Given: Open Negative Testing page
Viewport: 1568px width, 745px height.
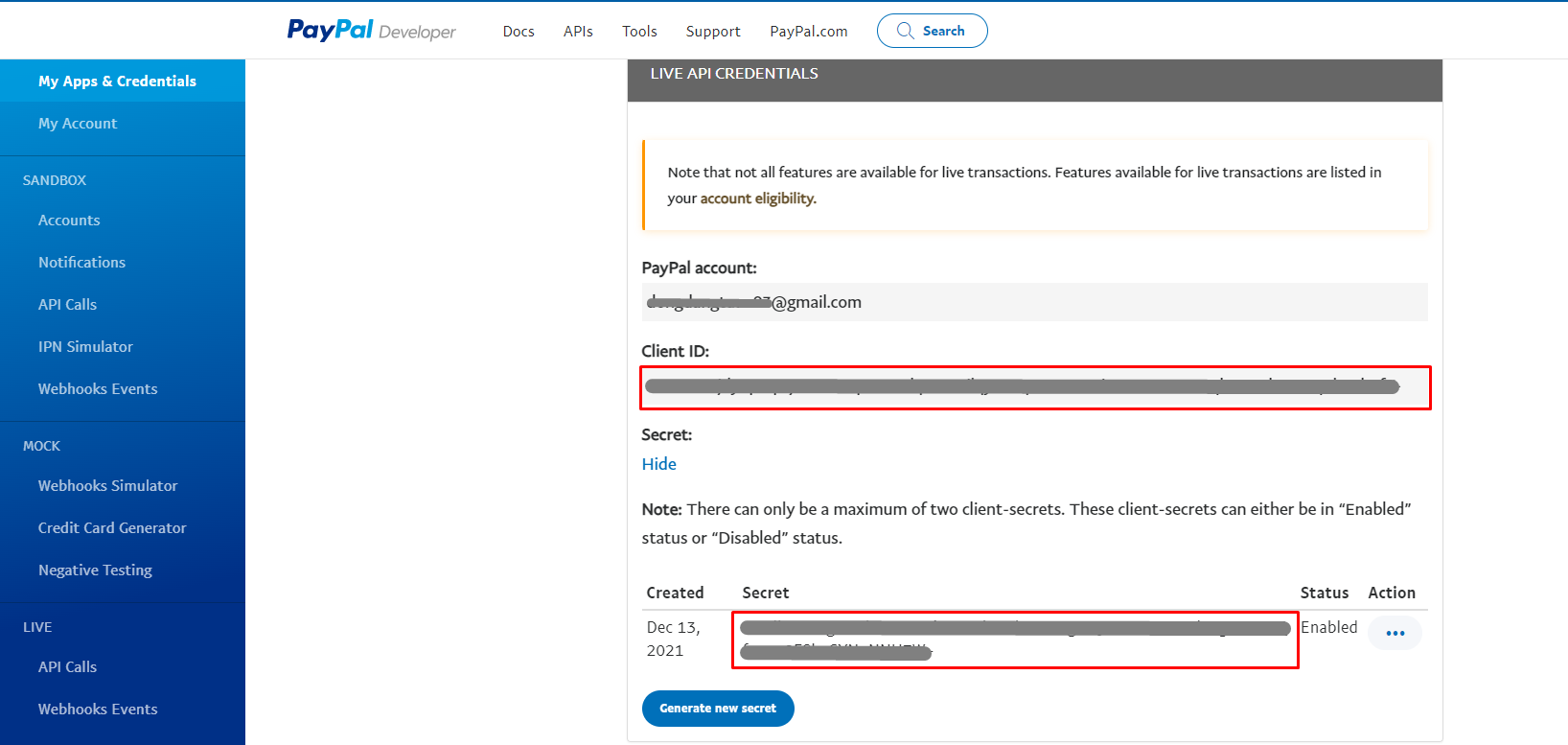Looking at the screenshot, I should tap(95, 570).
